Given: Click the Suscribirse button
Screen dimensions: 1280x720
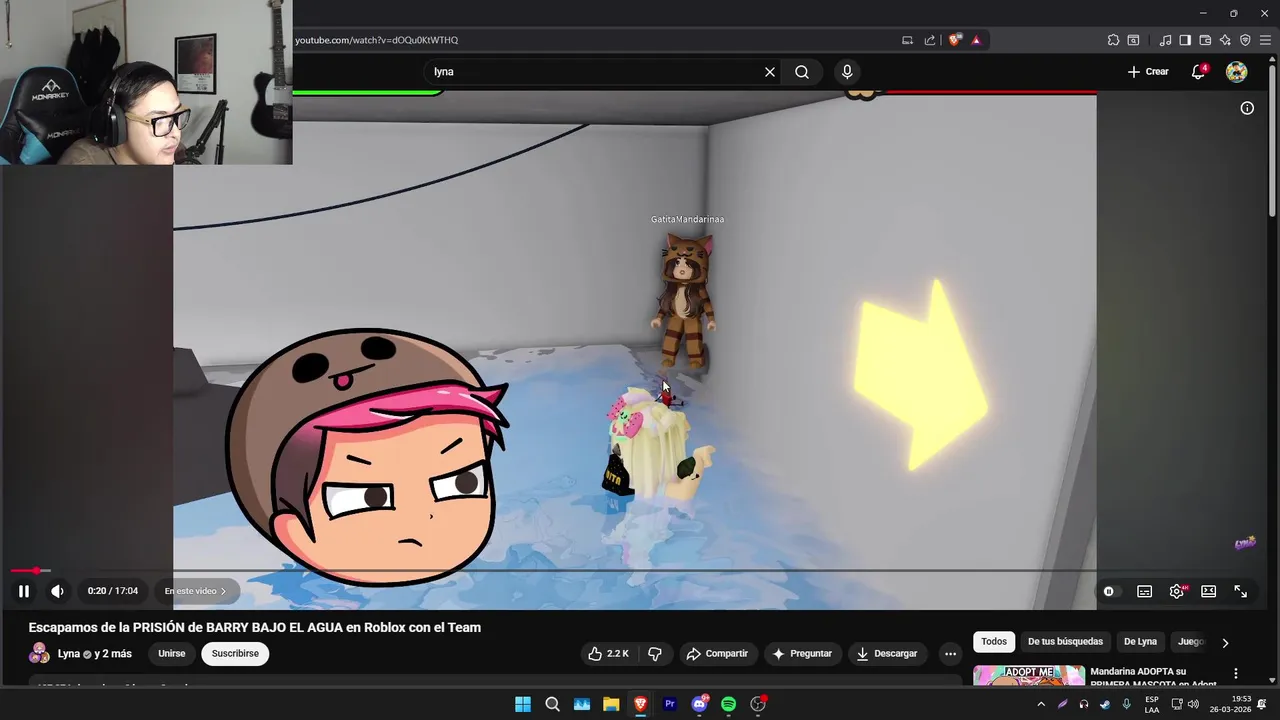Looking at the screenshot, I should [x=235, y=653].
